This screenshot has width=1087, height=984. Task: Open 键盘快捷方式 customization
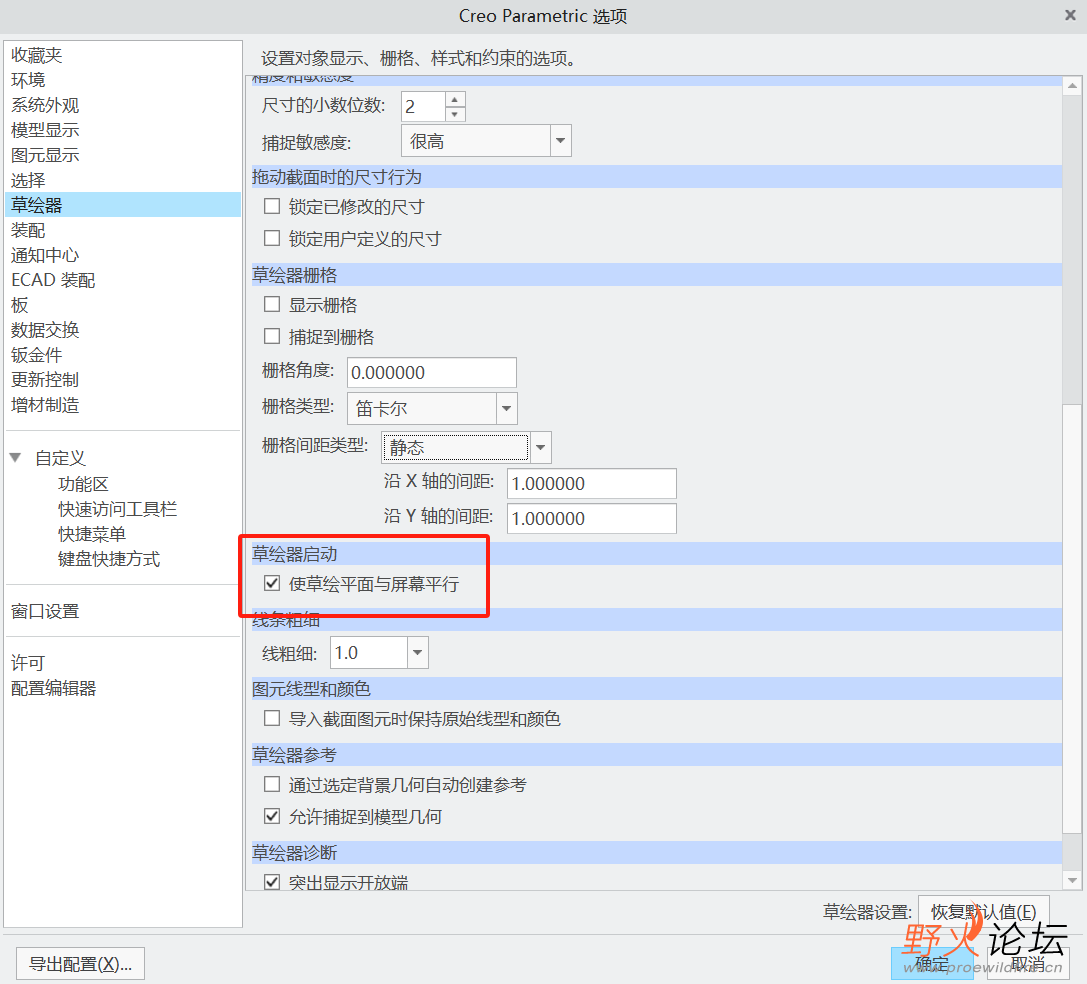pos(109,558)
